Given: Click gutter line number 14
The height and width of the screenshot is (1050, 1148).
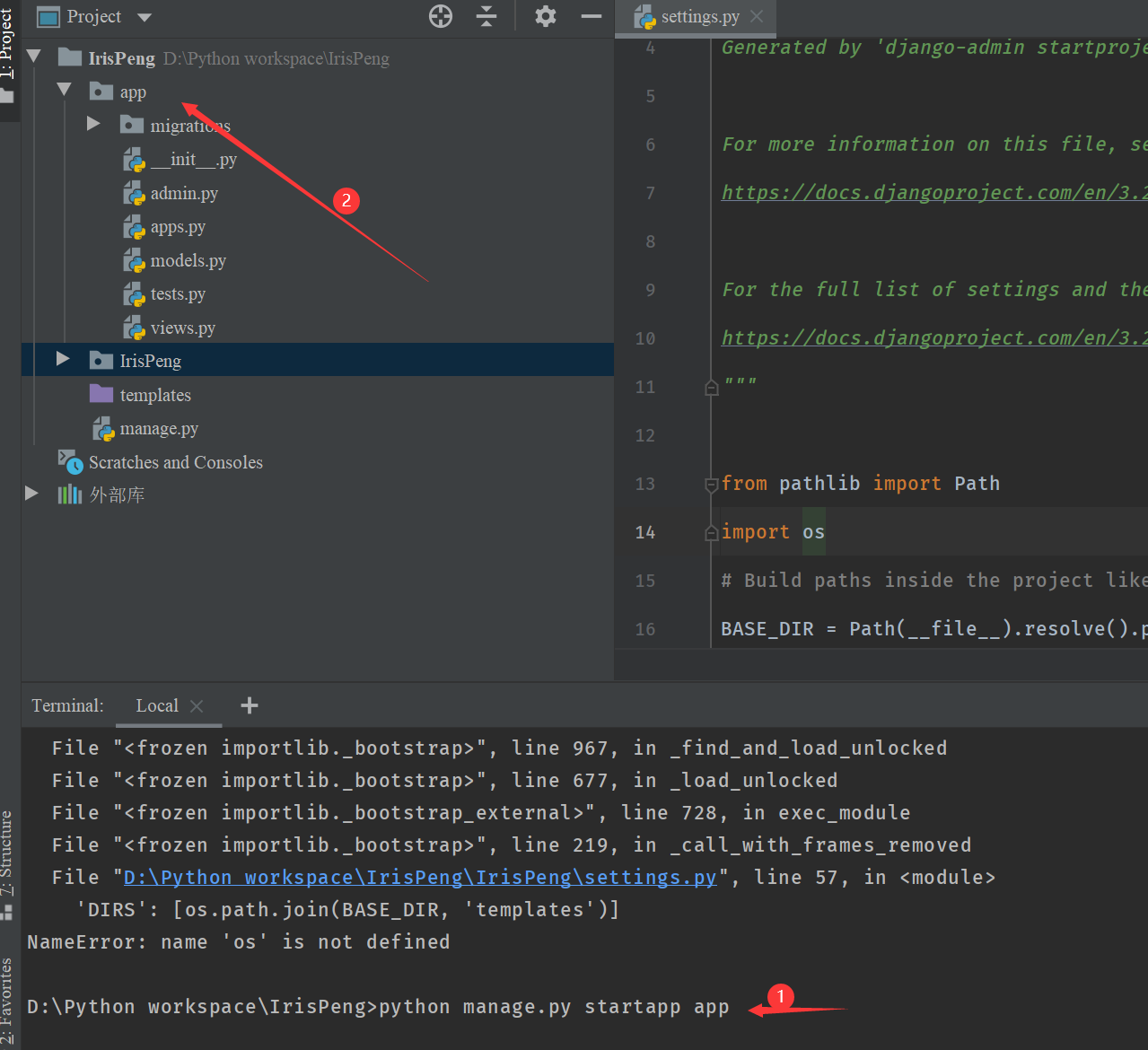Looking at the screenshot, I should 645,532.
